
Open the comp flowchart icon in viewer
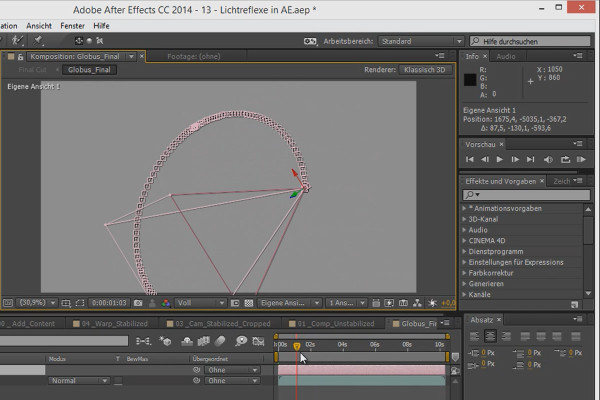[417, 303]
